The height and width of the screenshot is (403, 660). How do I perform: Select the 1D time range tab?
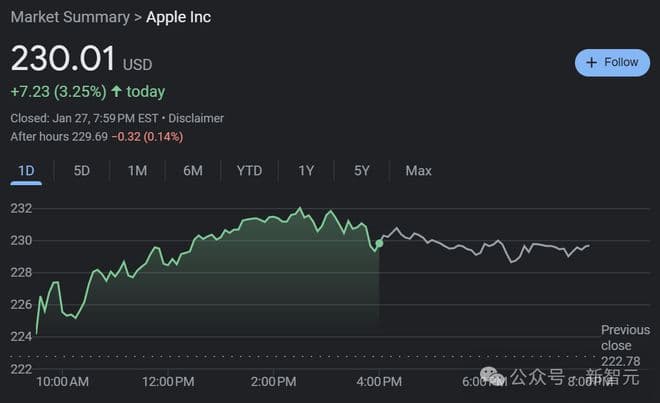tap(26, 171)
